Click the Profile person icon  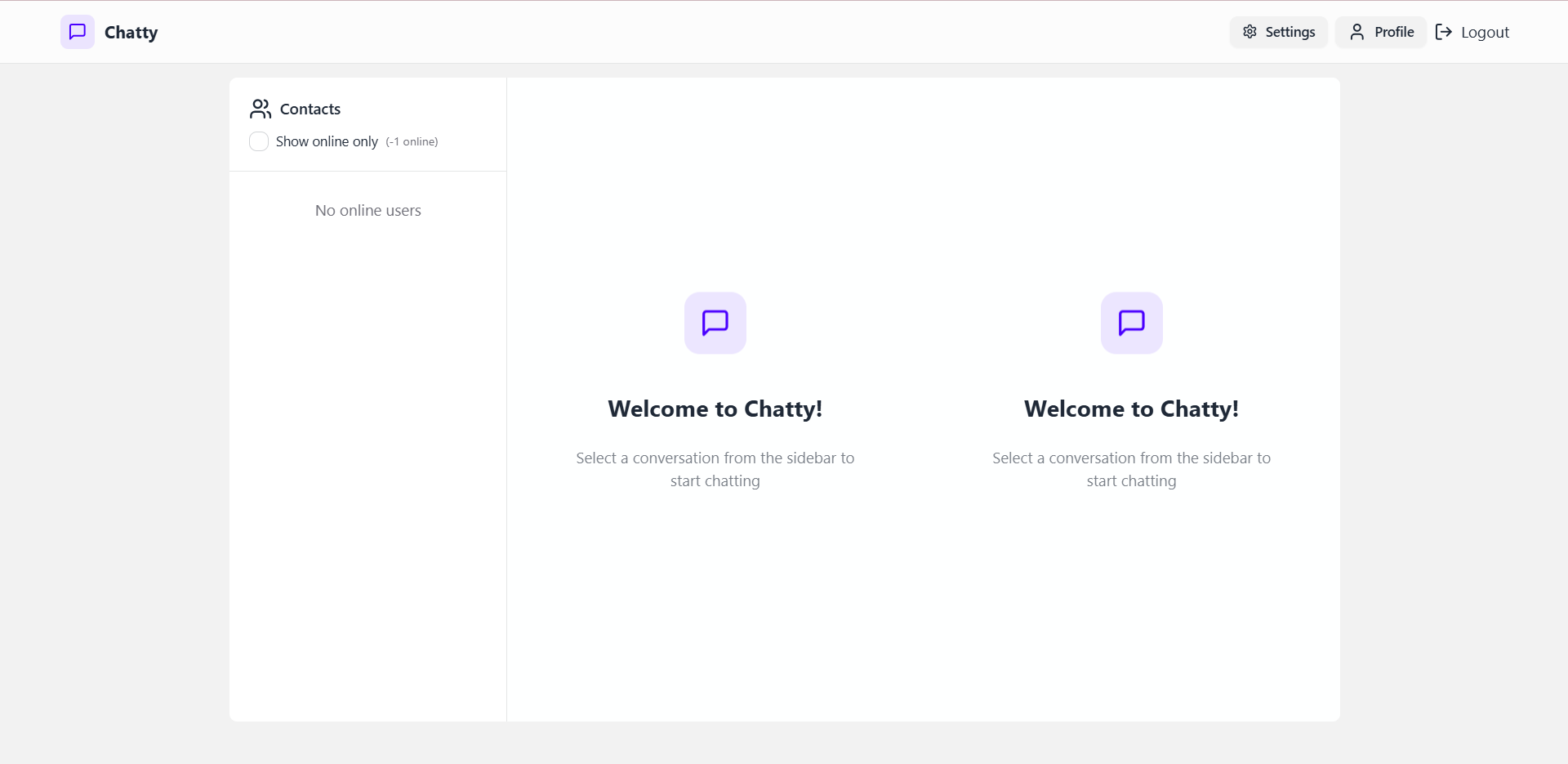pyautogui.click(x=1356, y=32)
